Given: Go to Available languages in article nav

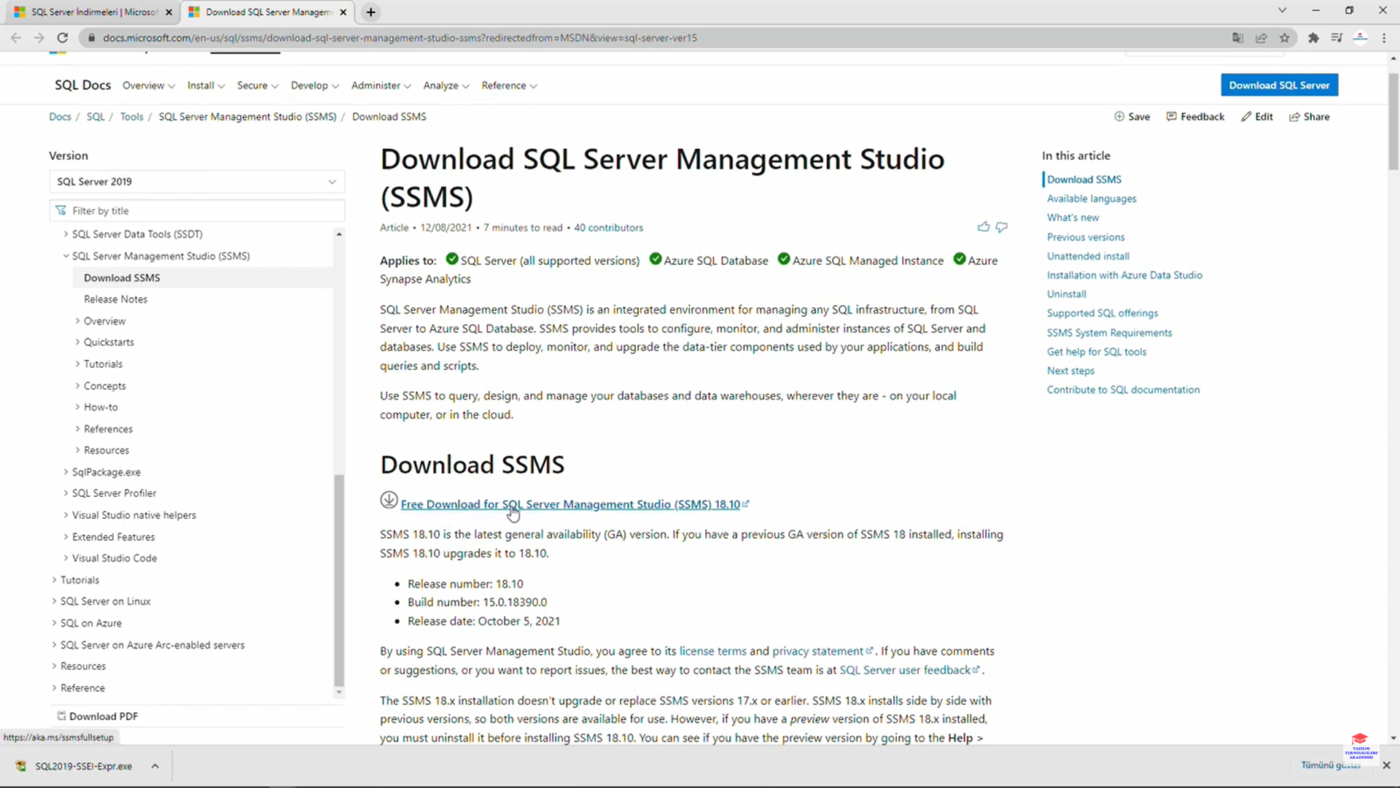Looking at the screenshot, I should click(1091, 199).
